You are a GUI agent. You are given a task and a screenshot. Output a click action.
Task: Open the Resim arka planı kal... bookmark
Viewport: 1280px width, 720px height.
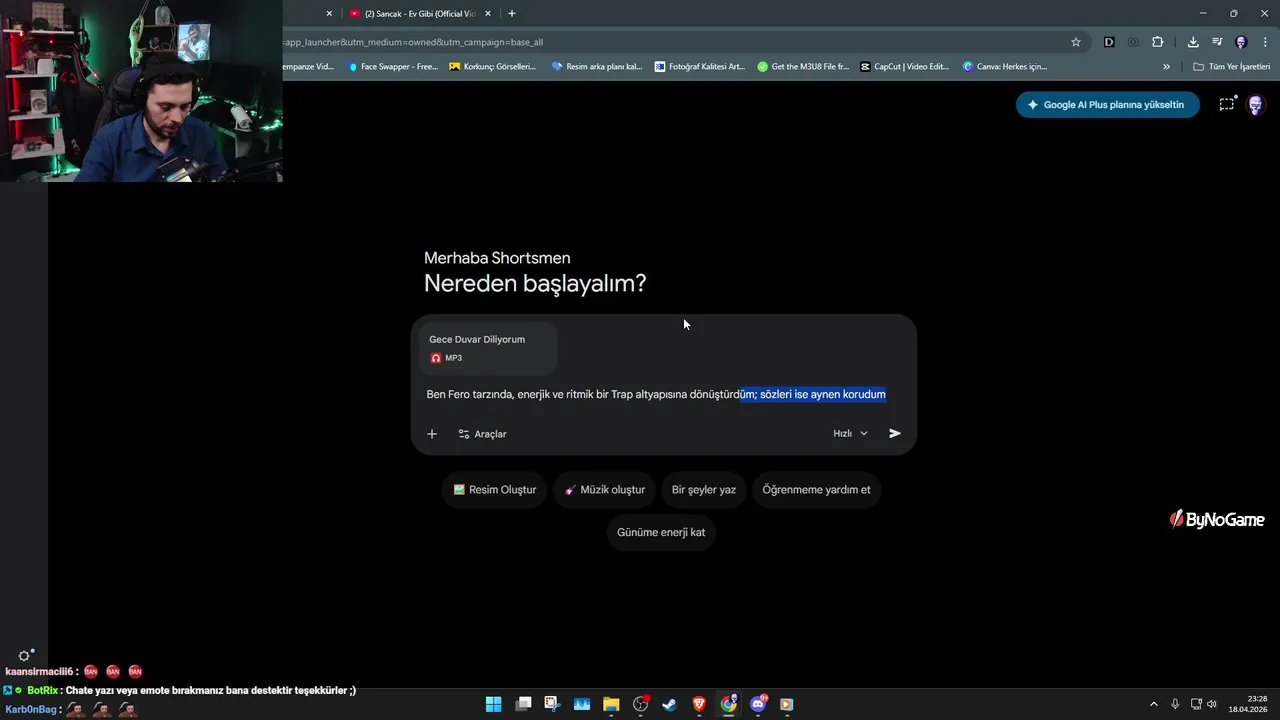click(597, 67)
